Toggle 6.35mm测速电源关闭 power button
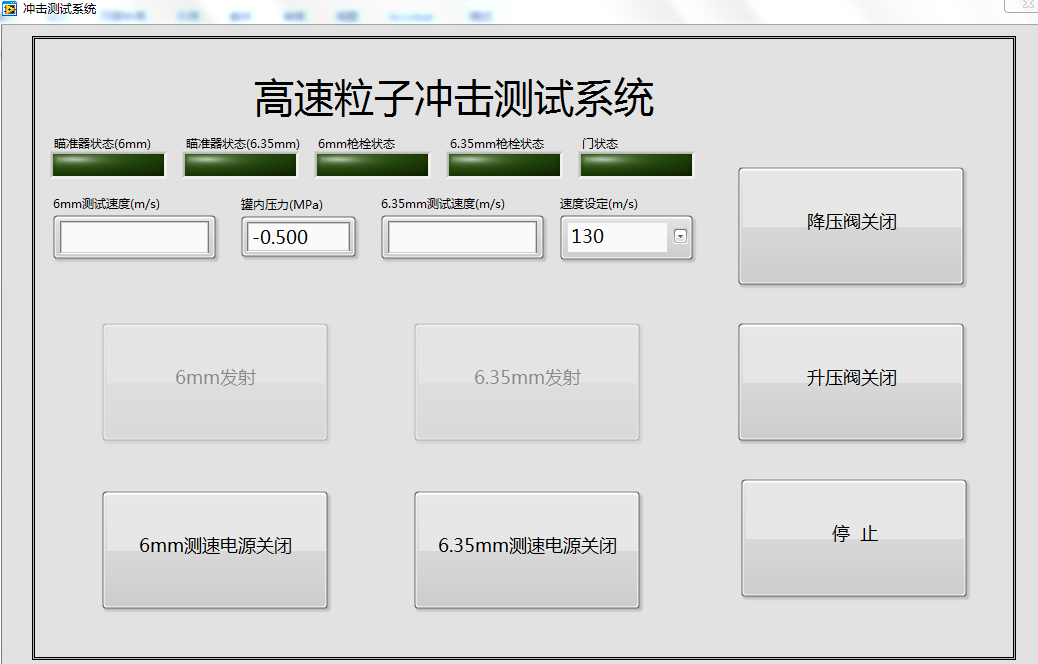This screenshot has width=1038, height=664. tap(527, 549)
